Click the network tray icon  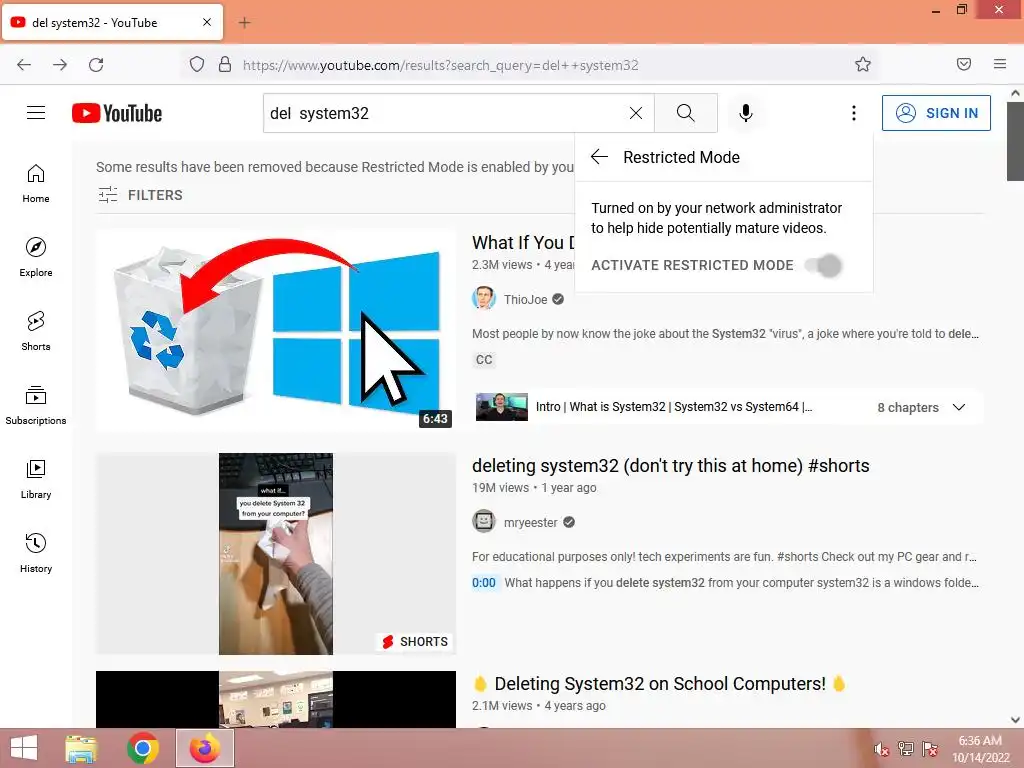point(906,749)
